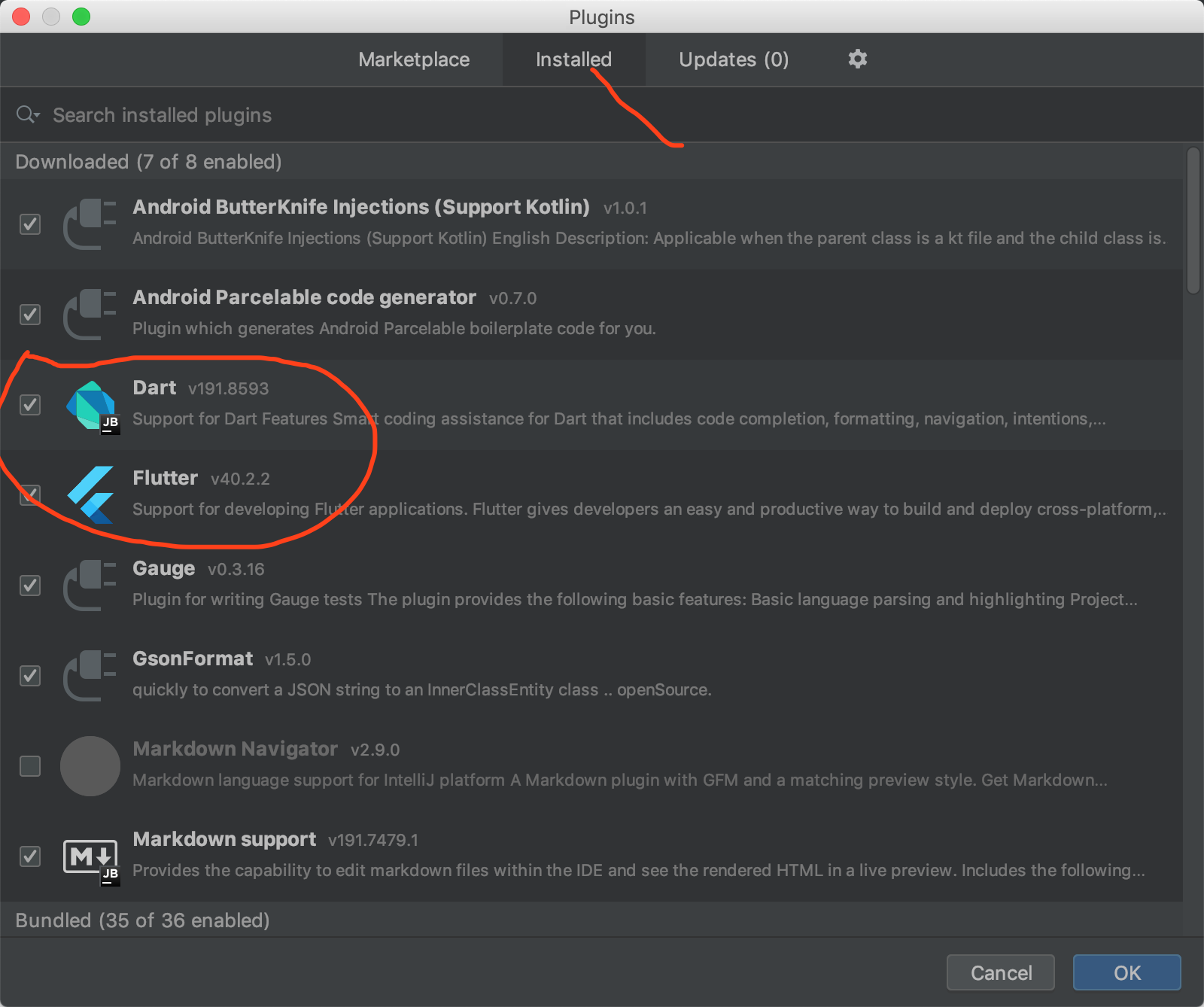The width and height of the screenshot is (1204, 1007).
Task: Uncheck the Markdown support plugin
Action: point(30,856)
